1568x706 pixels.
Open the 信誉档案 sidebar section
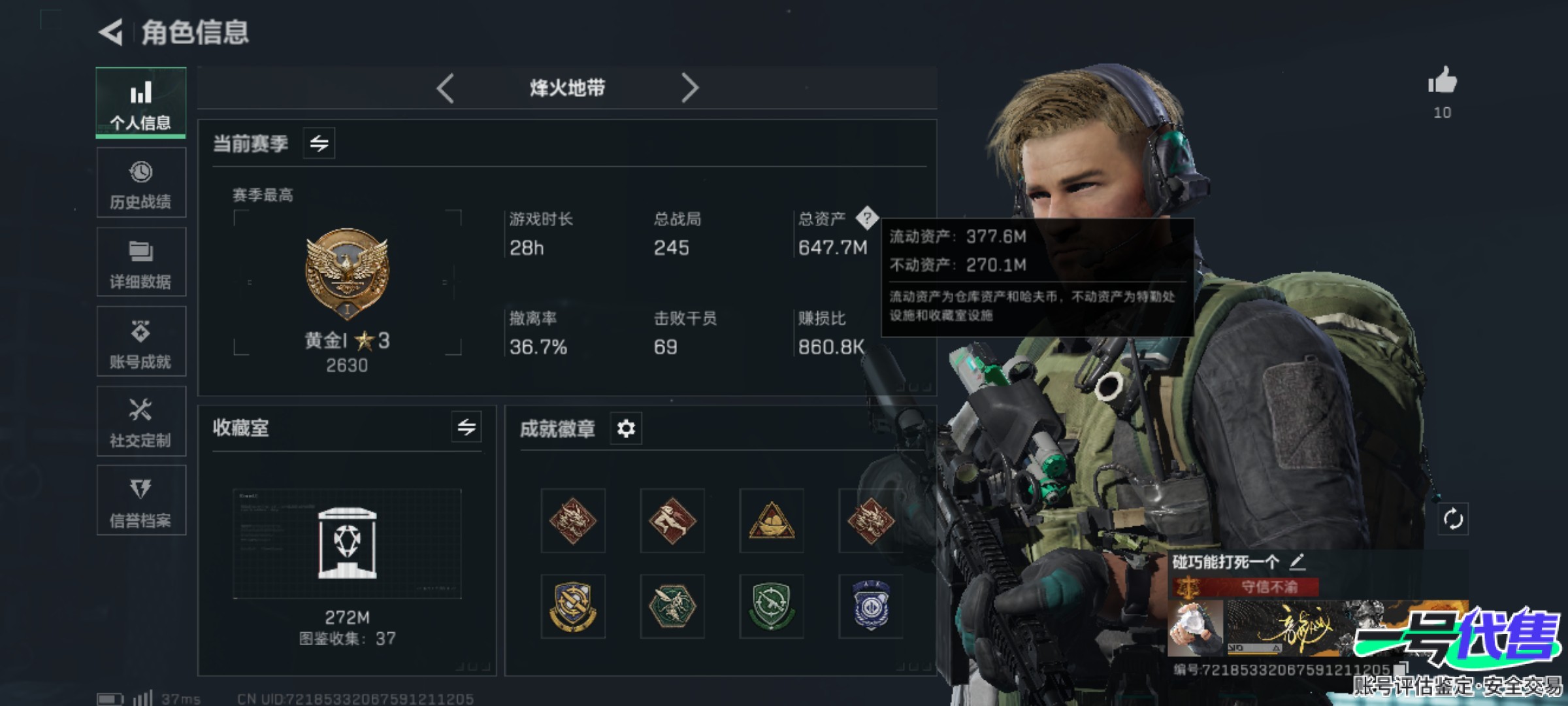coord(141,501)
